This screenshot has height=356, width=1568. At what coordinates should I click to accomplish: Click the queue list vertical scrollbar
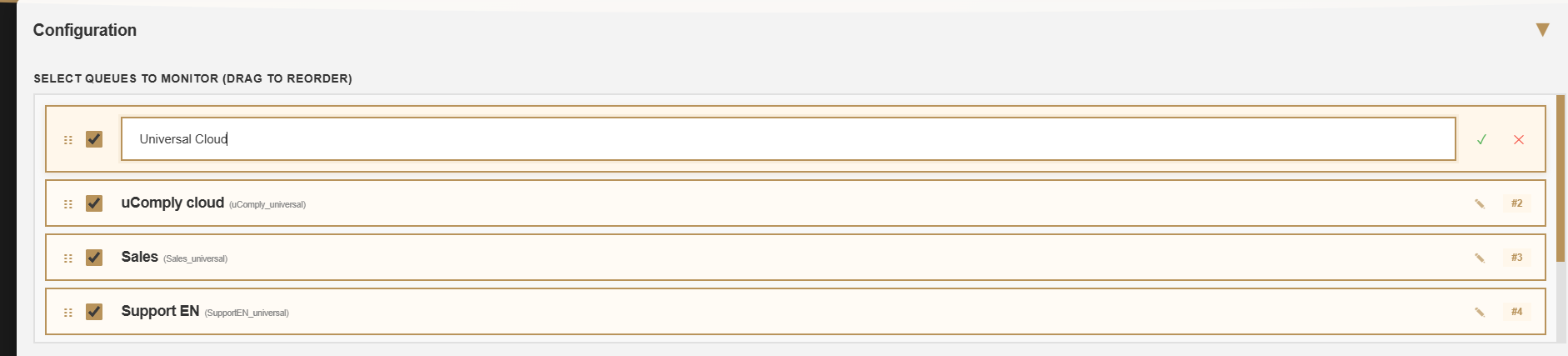tap(1561, 179)
